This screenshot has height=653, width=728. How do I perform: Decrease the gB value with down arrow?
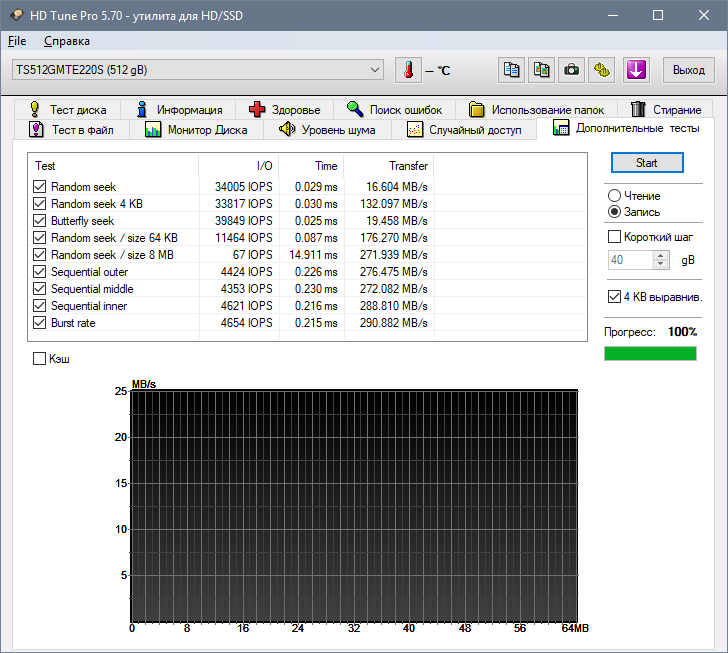click(660, 264)
